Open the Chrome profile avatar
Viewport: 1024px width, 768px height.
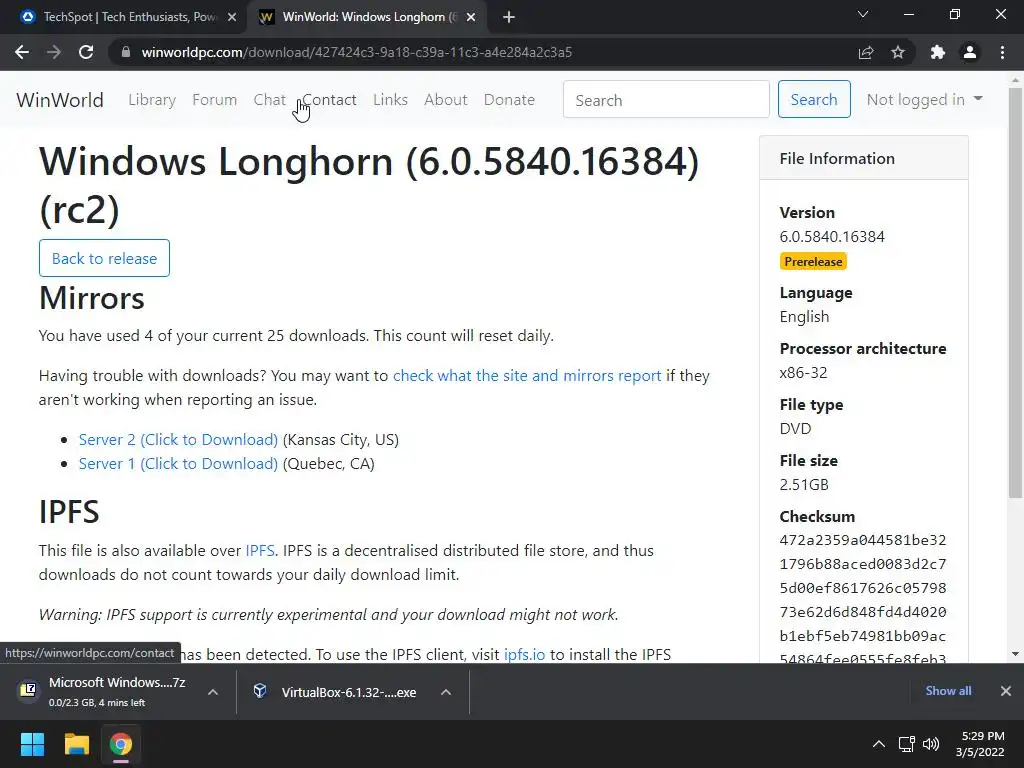[970, 52]
